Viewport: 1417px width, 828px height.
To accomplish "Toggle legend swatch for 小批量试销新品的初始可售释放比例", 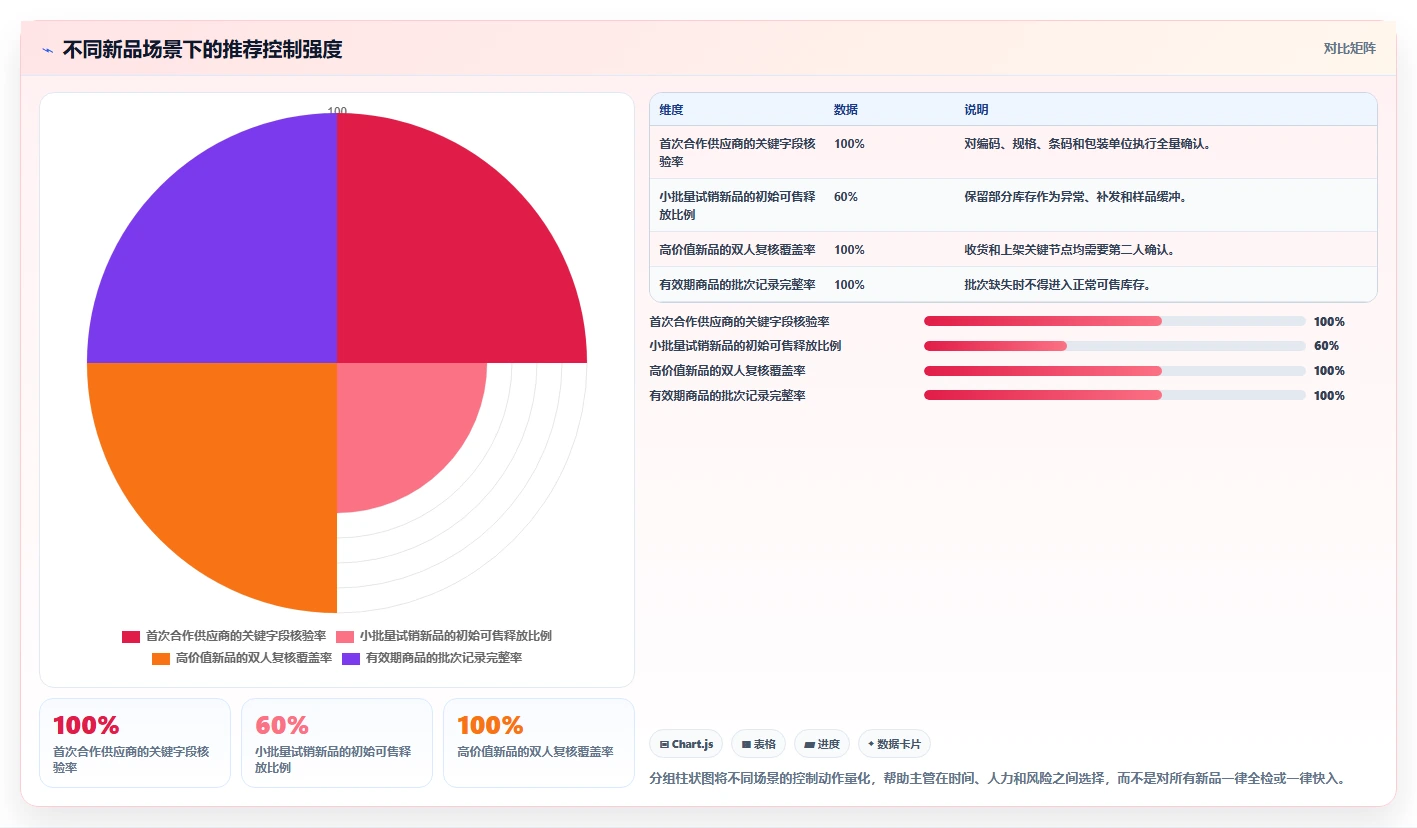I will pos(345,636).
